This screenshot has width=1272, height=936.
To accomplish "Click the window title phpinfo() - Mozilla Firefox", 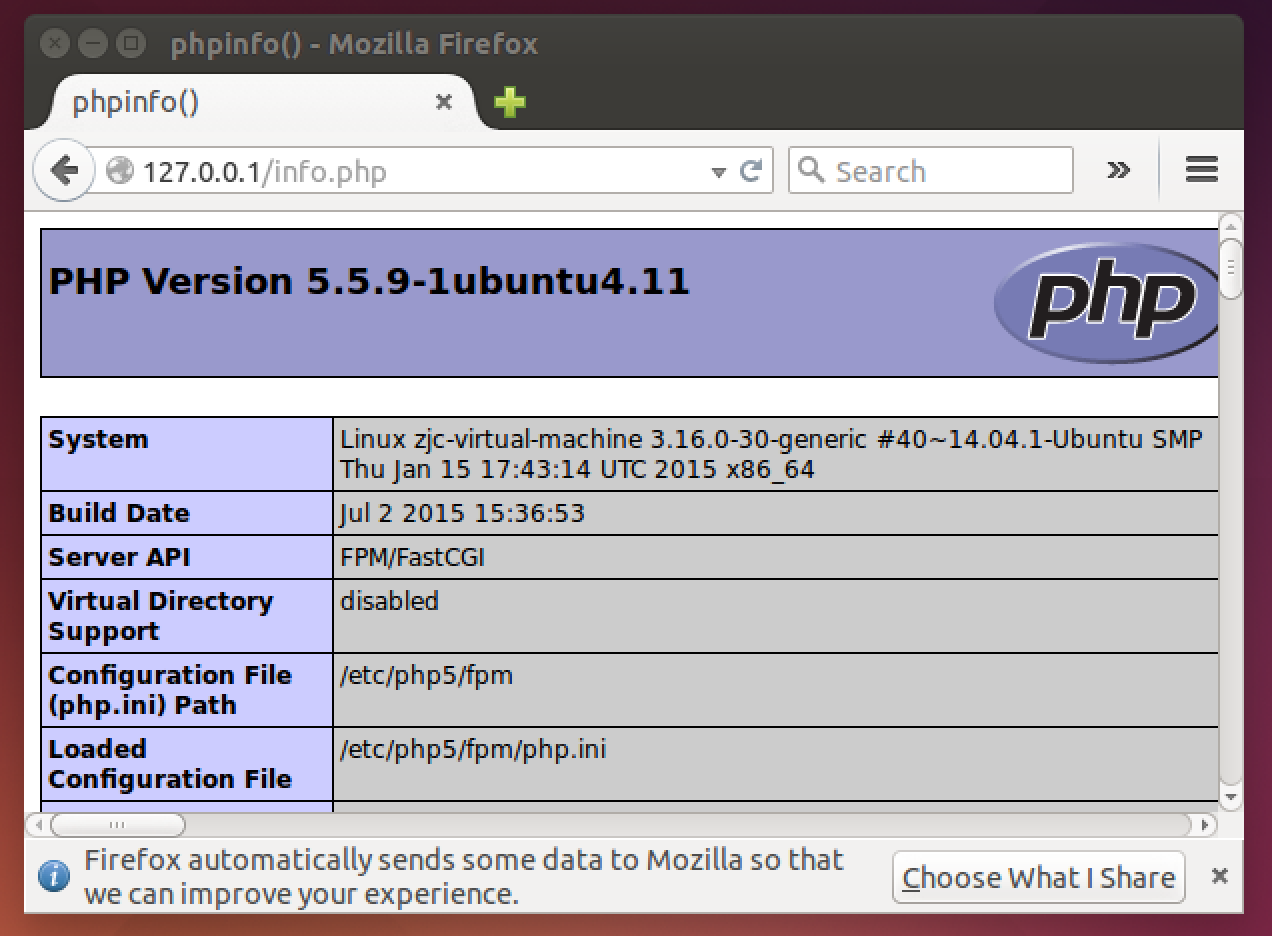I will point(354,44).
